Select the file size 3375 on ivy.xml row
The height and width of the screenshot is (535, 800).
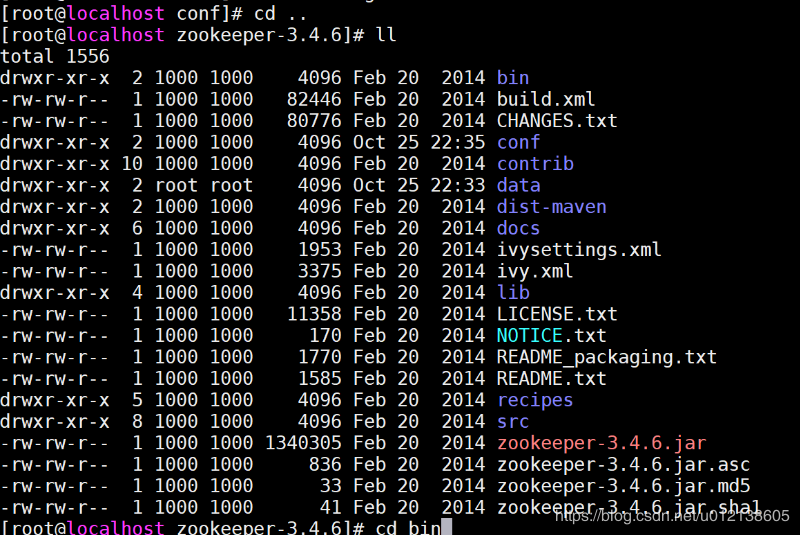click(x=319, y=271)
